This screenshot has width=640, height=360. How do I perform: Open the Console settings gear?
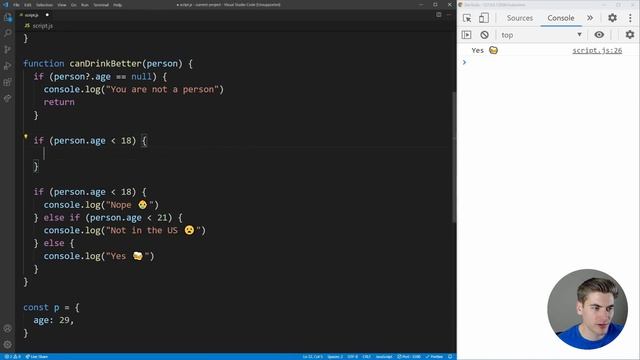[630, 35]
